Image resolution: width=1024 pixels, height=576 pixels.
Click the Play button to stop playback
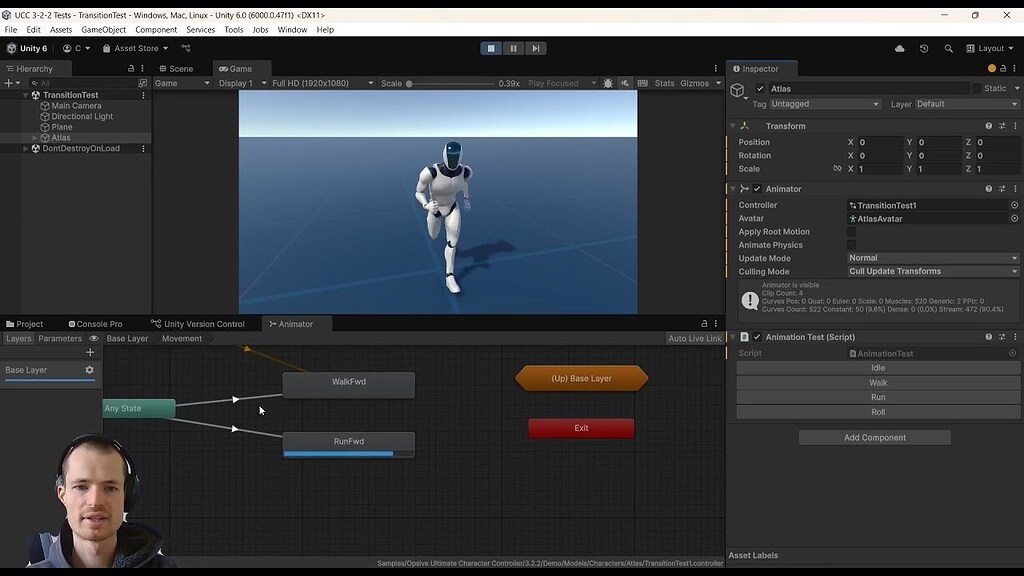490,47
